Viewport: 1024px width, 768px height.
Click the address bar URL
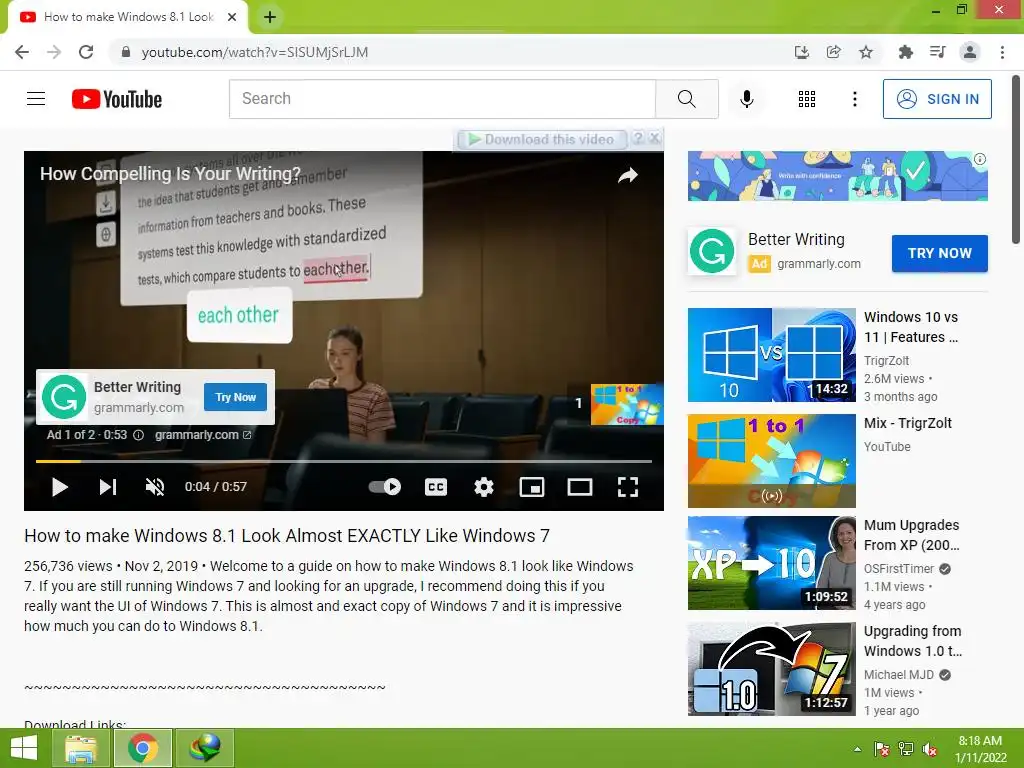pos(255,52)
